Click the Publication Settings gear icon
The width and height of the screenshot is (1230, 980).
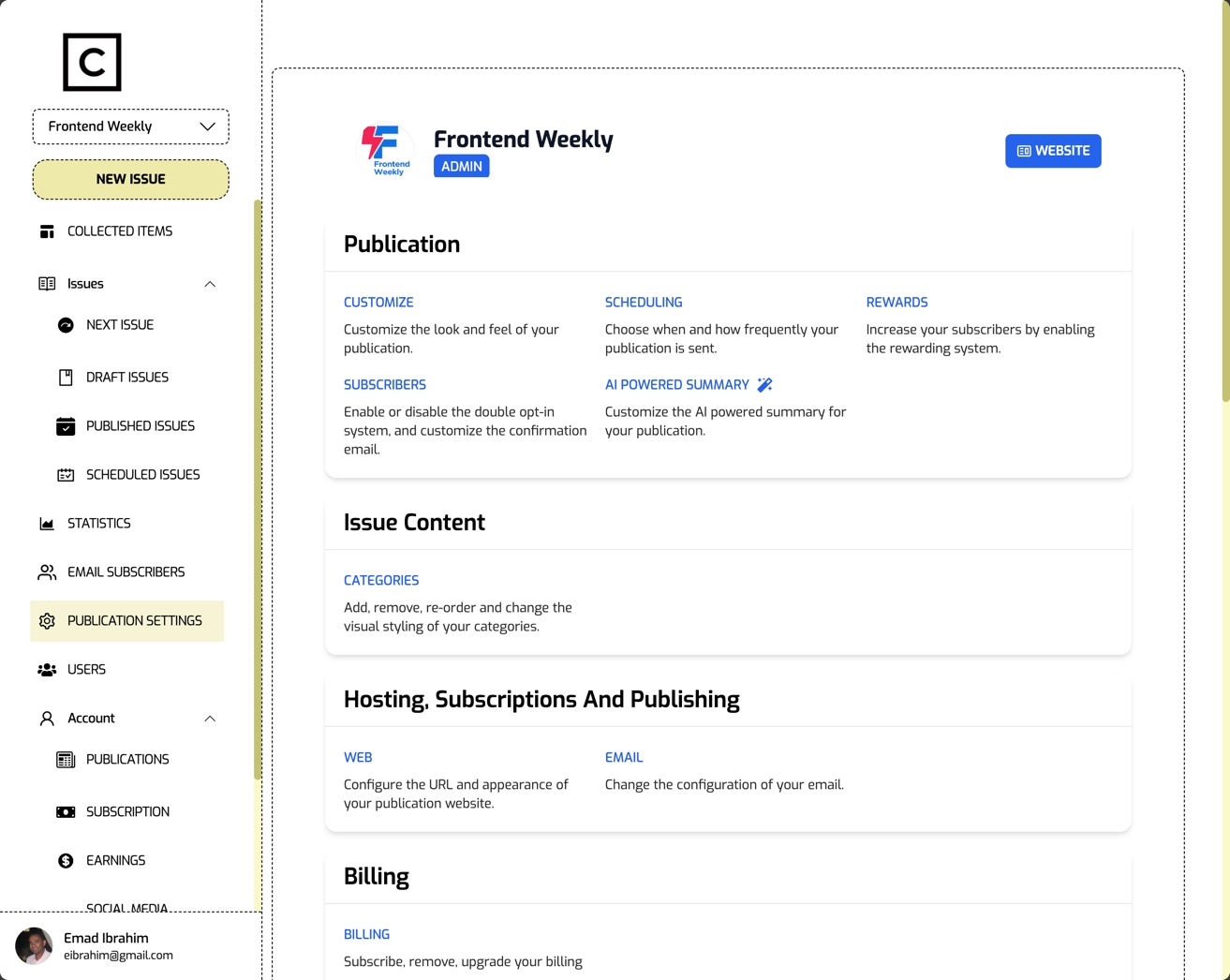(x=47, y=620)
